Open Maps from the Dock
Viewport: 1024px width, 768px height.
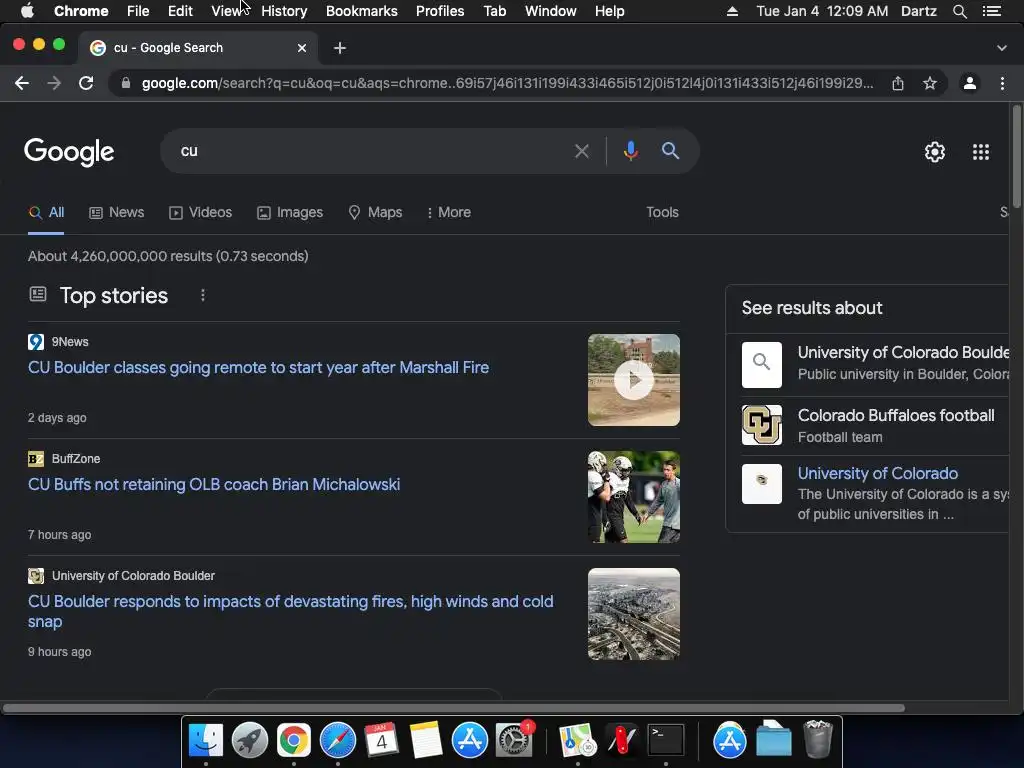coord(578,740)
